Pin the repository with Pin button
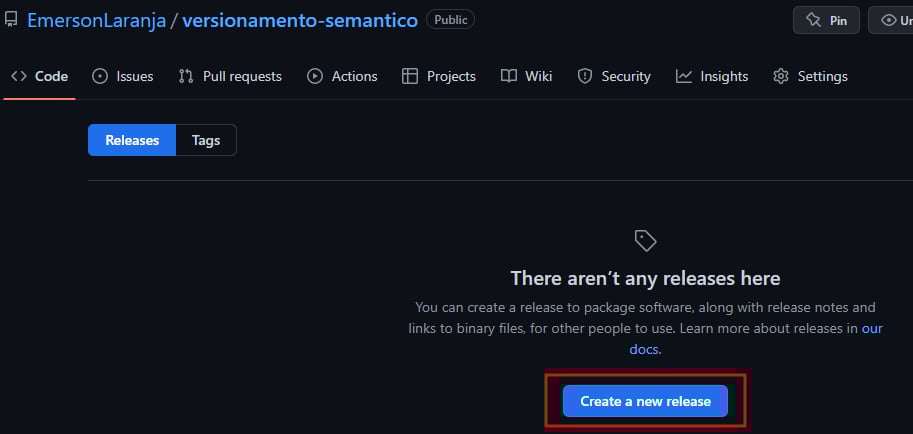Screen dimensions: 913x434 826,20
